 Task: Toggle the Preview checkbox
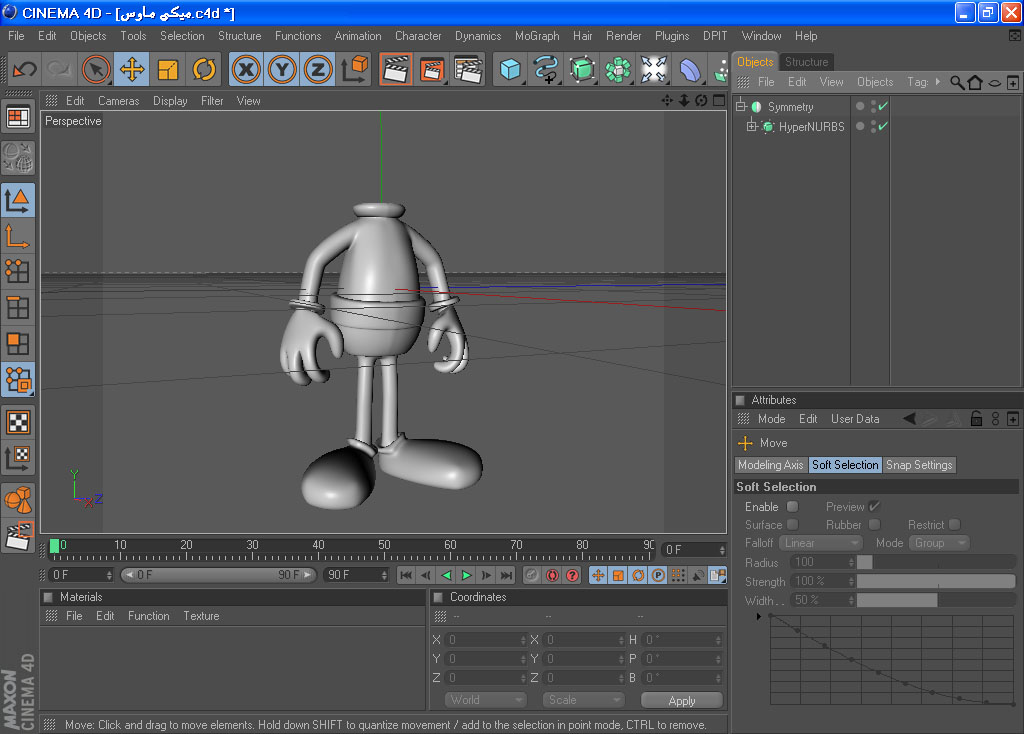click(x=875, y=507)
